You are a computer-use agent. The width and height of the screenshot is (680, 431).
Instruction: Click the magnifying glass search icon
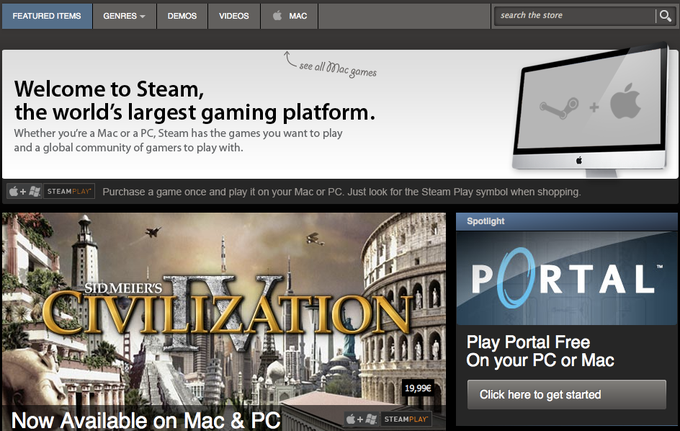665,16
